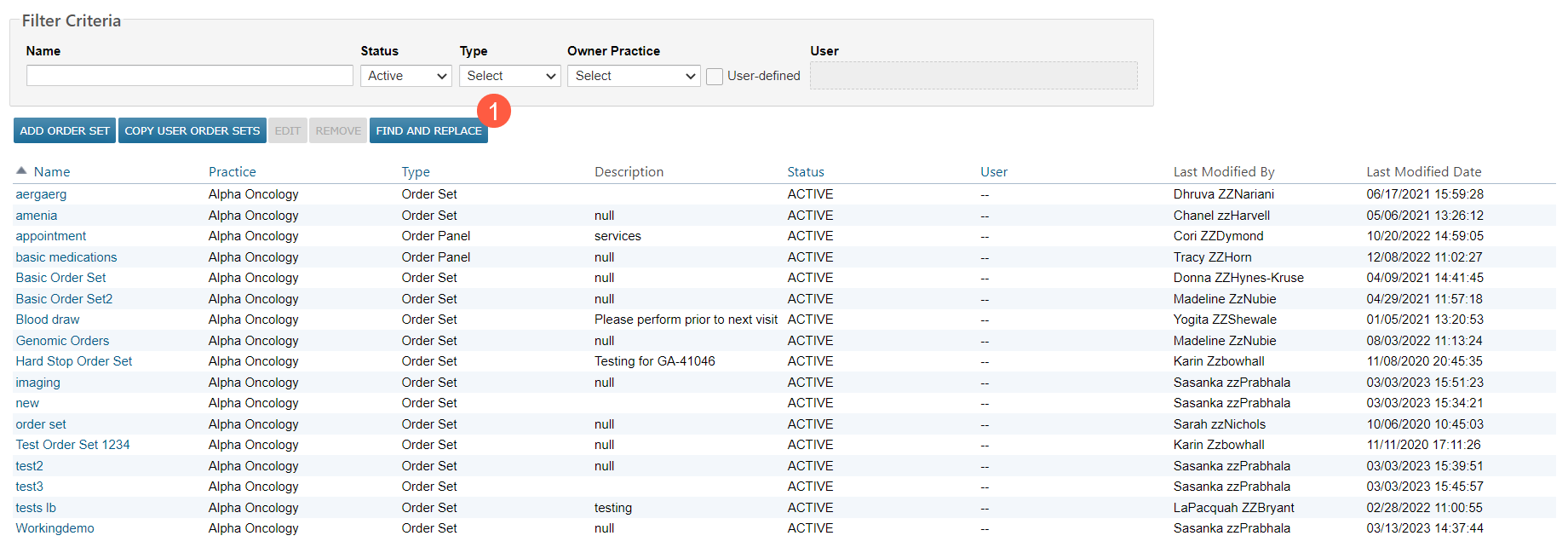This screenshot has width=1568, height=553.
Task: Click the red number 1 callout badge
Action: [x=493, y=112]
